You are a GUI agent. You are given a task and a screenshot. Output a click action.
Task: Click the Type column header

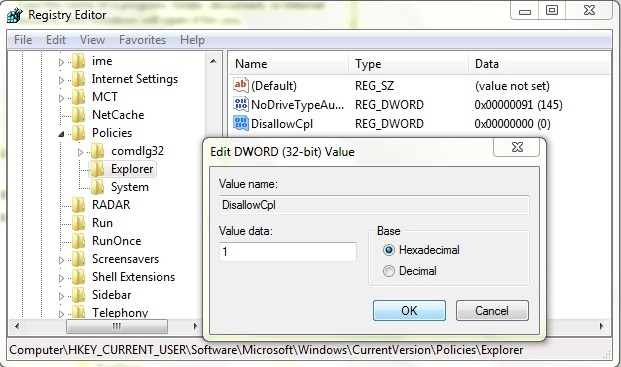click(408, 64)
